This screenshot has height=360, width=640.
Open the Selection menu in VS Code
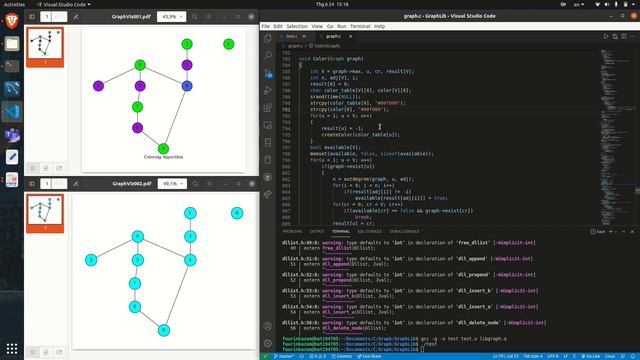point(297,26)
